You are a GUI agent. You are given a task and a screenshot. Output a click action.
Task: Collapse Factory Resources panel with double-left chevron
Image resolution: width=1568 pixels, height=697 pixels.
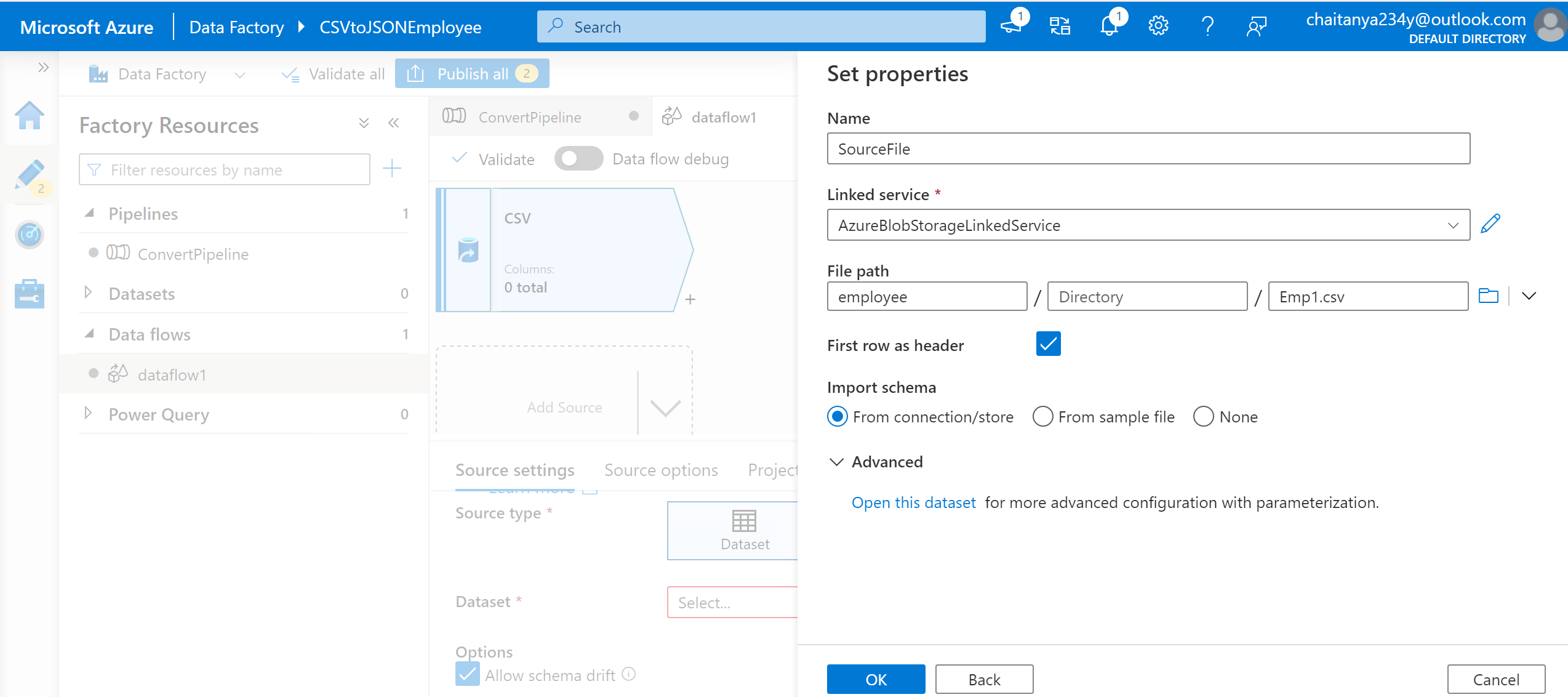[x=394, y=123]
